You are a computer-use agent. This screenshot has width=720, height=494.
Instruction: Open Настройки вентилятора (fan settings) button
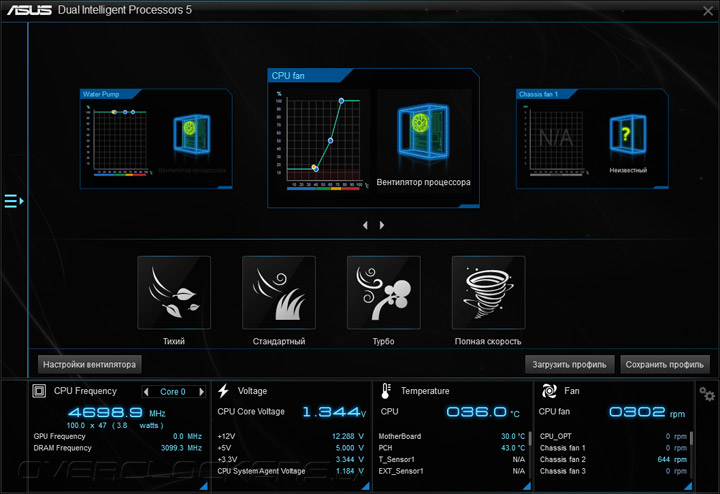point(90,365)
